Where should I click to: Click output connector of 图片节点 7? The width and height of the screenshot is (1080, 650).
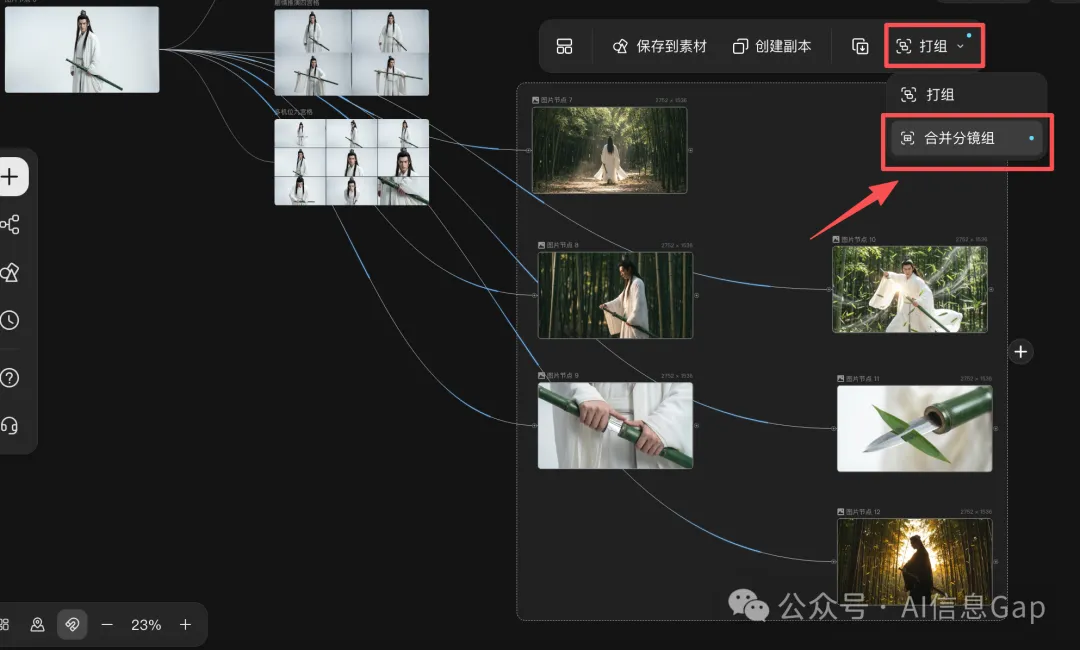(x=690, y=150)
